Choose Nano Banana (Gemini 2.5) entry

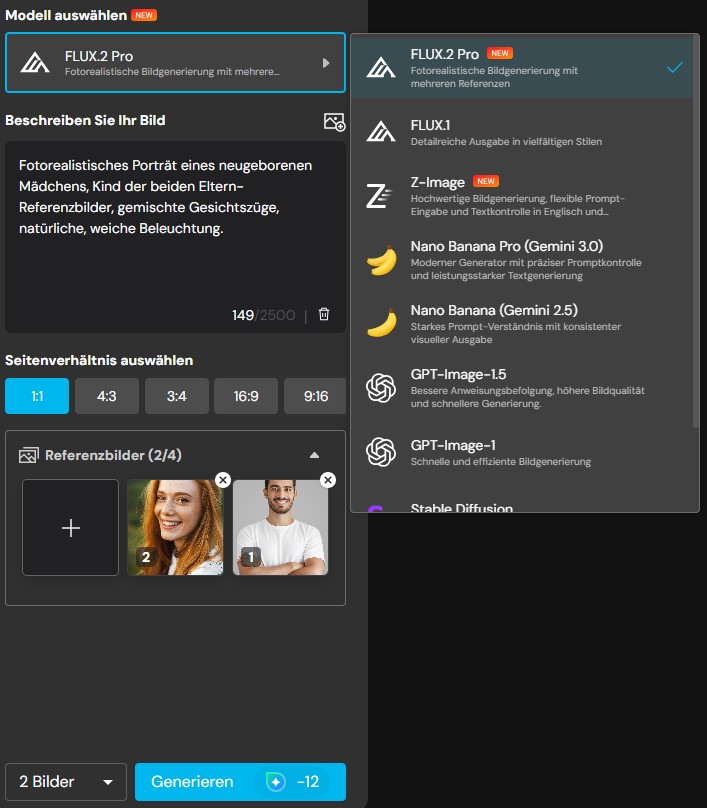(522, 324)
